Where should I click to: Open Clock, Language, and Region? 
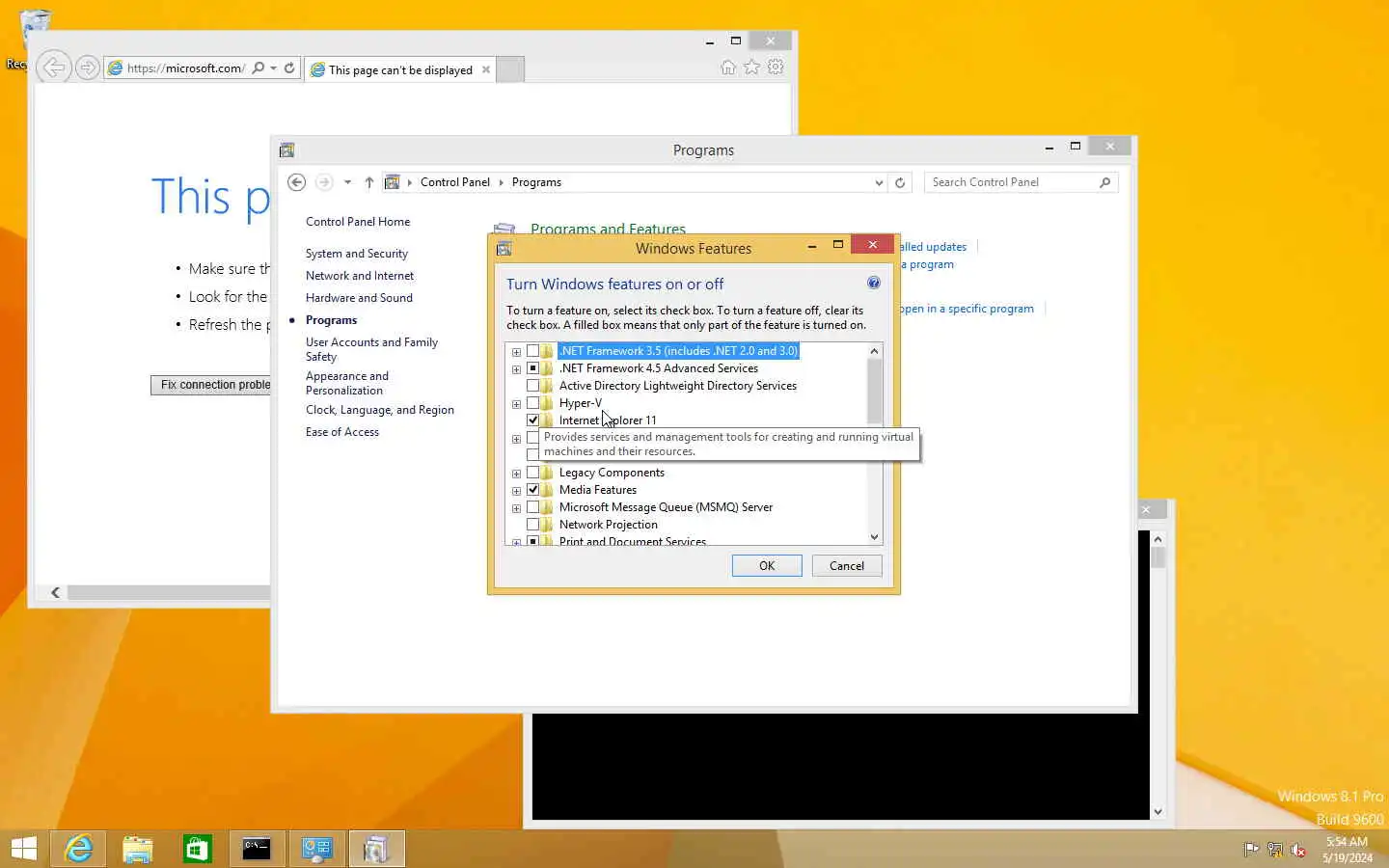(x=380, y=410)
